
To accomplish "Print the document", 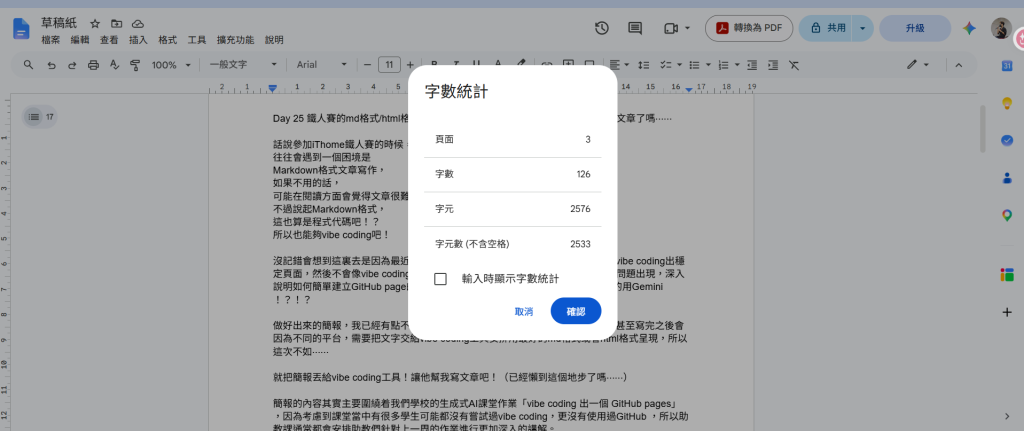I will point(93,65).
